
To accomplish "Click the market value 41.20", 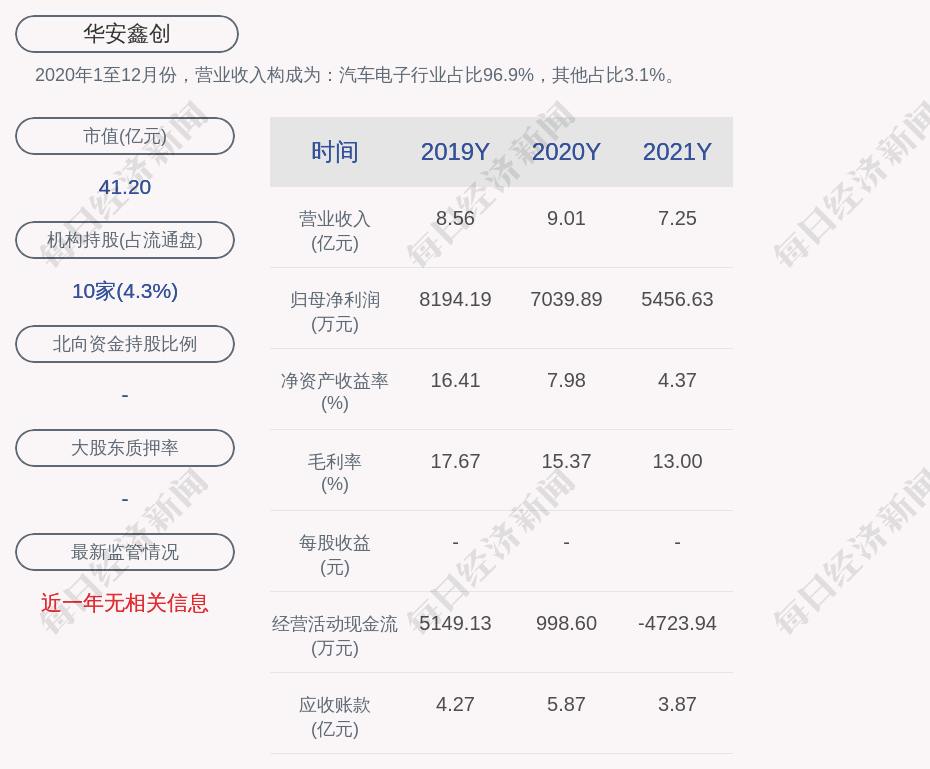I will [x=125, y=187].
